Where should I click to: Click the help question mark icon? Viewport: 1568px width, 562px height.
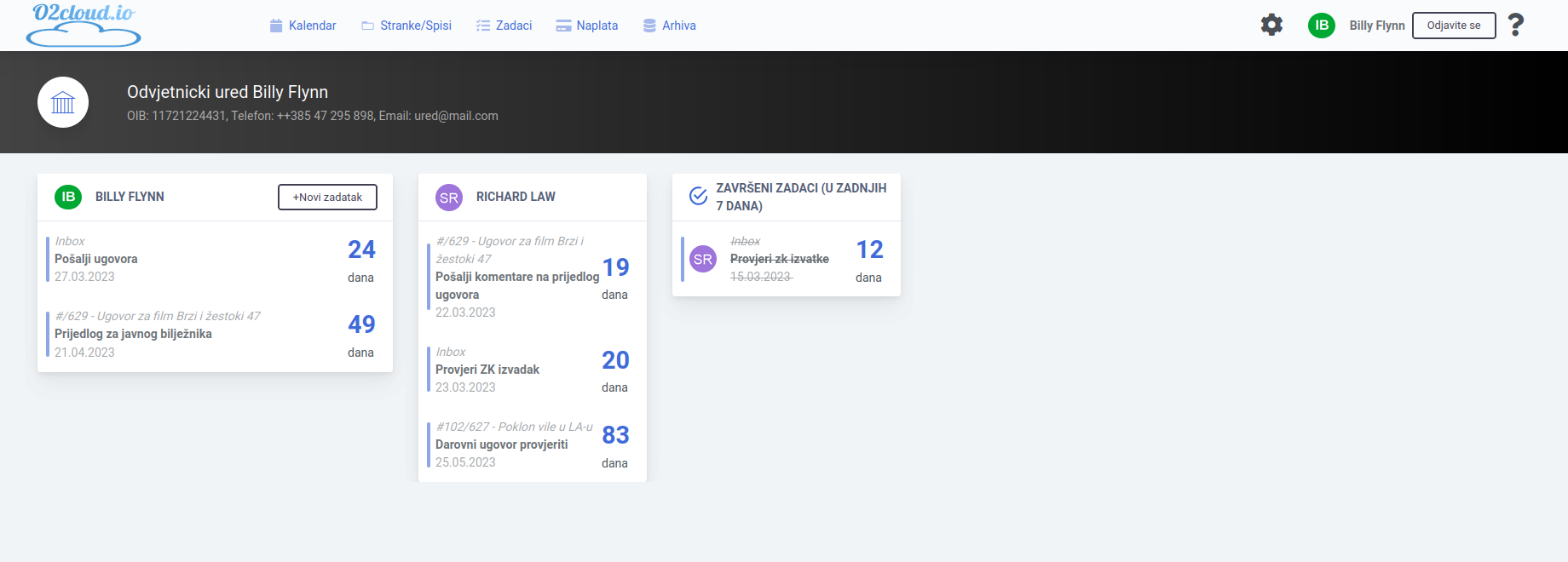click(1515, 25)
